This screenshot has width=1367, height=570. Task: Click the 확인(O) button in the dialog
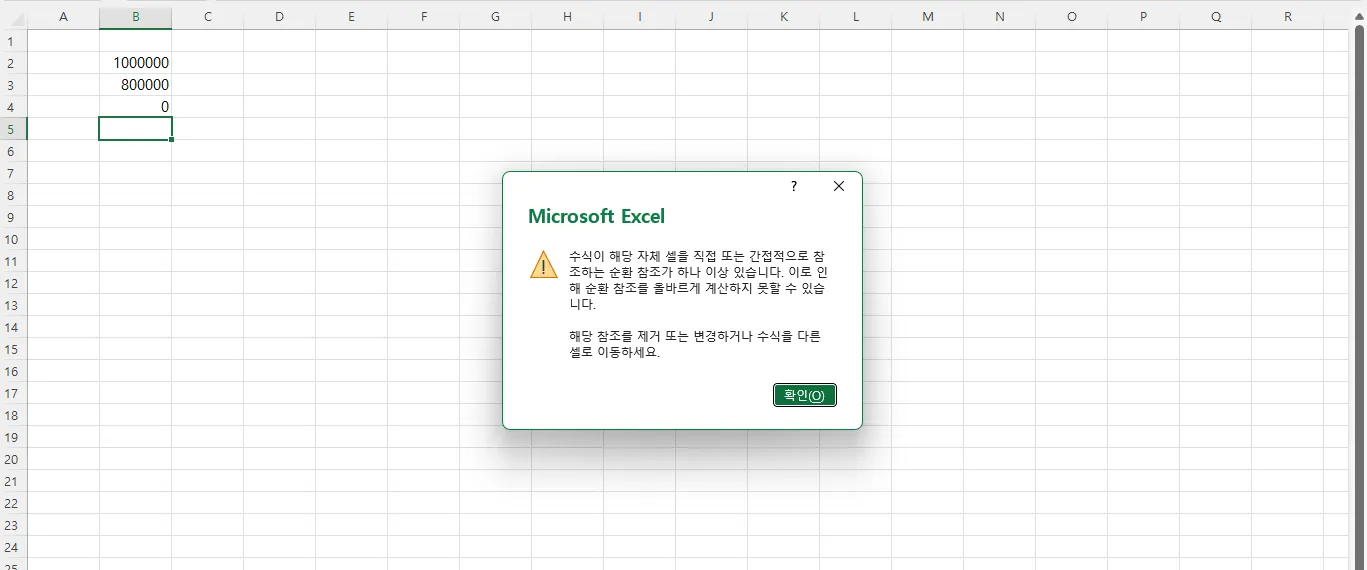coord(804,395)
